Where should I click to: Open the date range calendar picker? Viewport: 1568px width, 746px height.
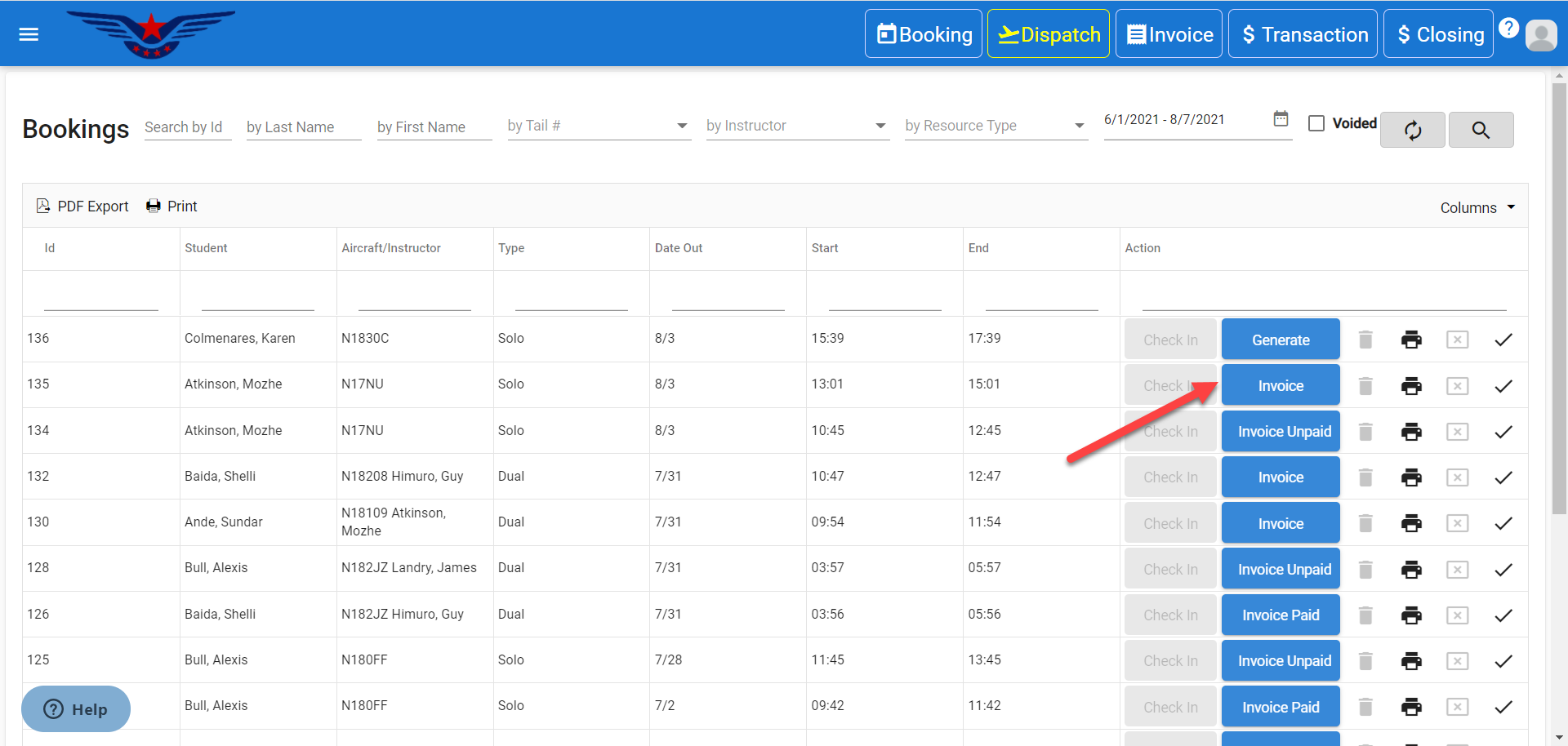point(1281,119)
